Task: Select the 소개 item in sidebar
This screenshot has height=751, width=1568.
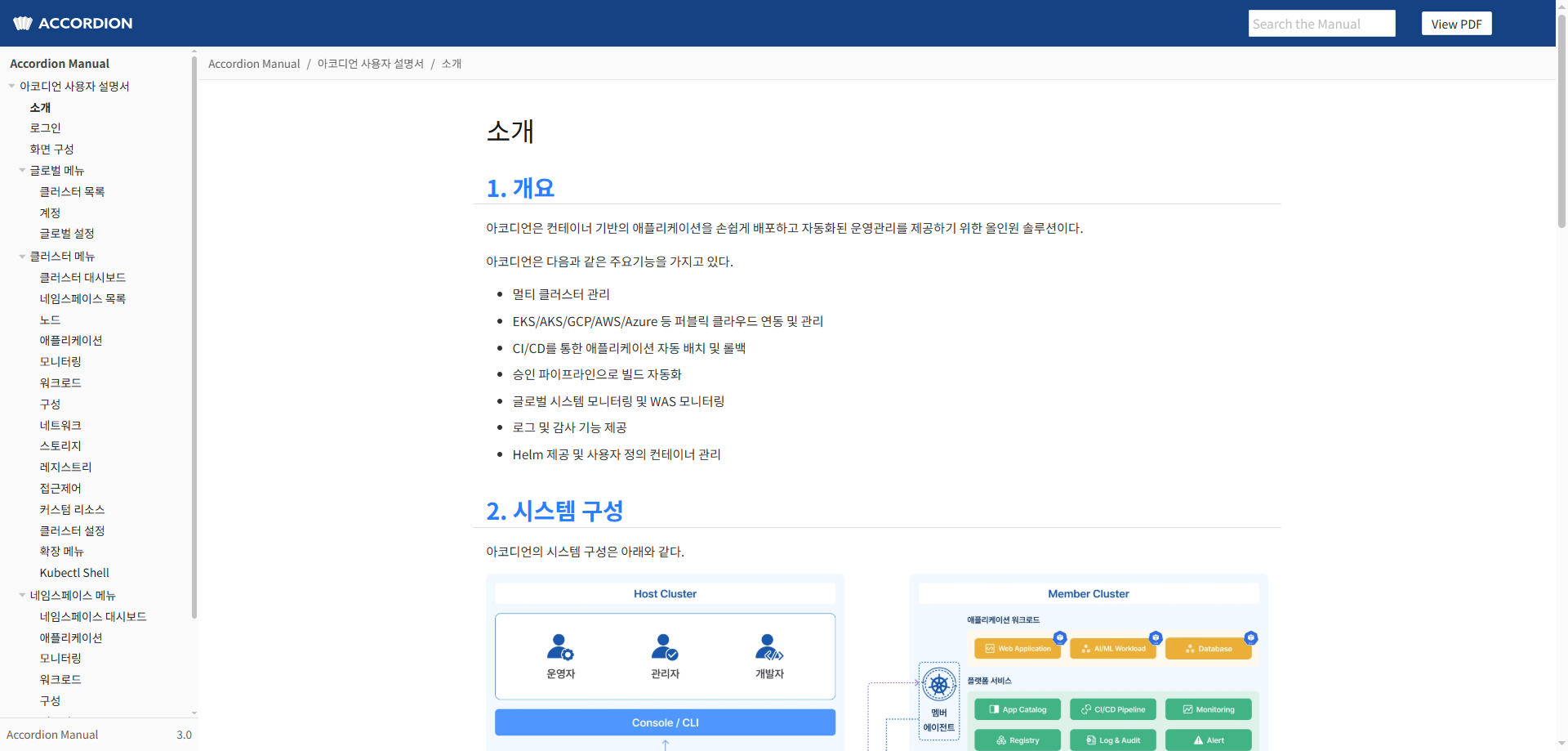Action: (40, 107)
